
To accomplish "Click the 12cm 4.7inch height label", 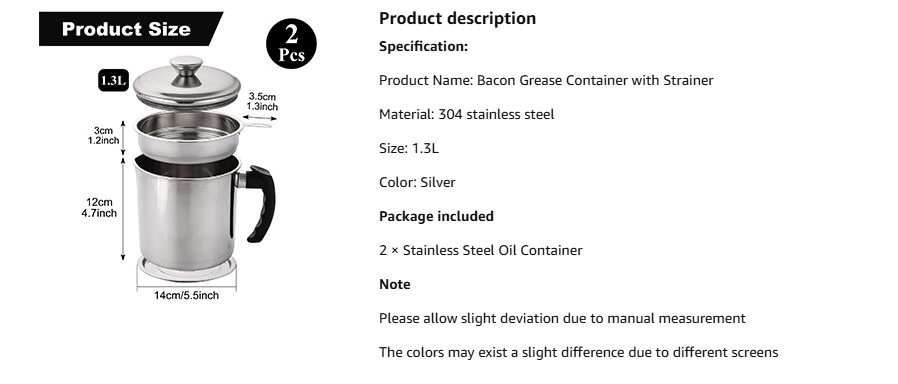I will click(99, 208).
